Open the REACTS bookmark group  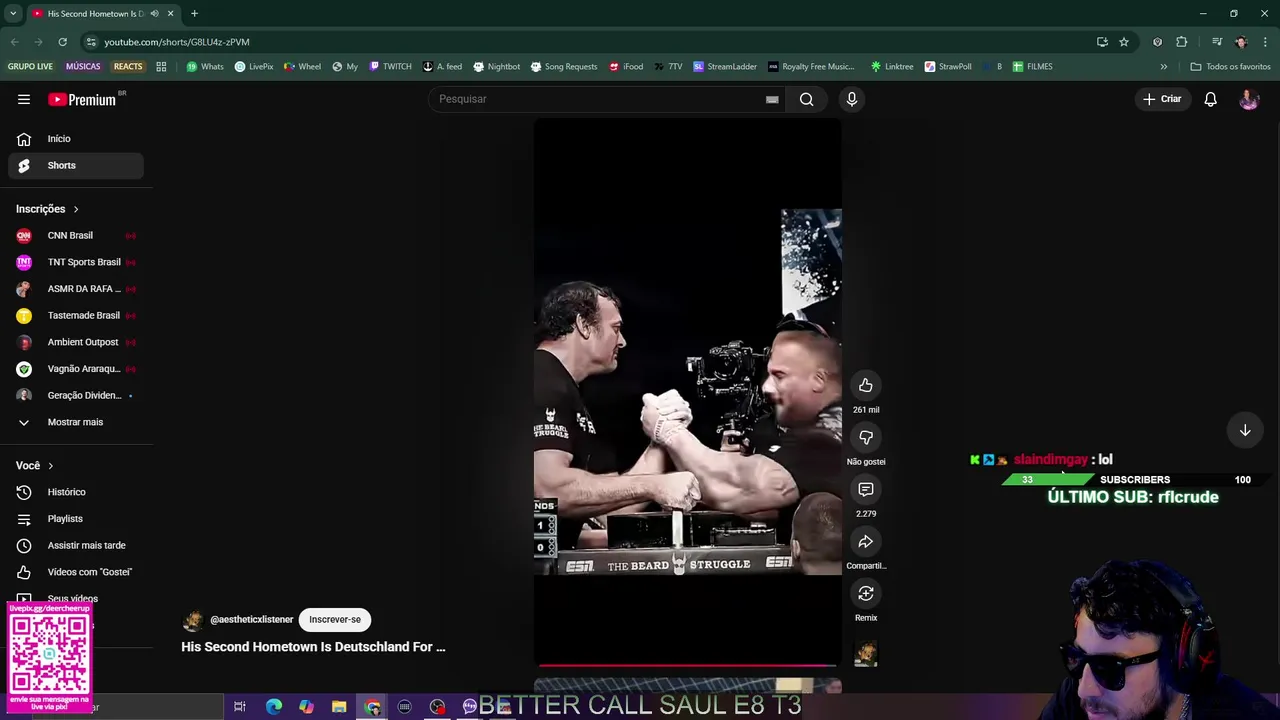point(128,67)
